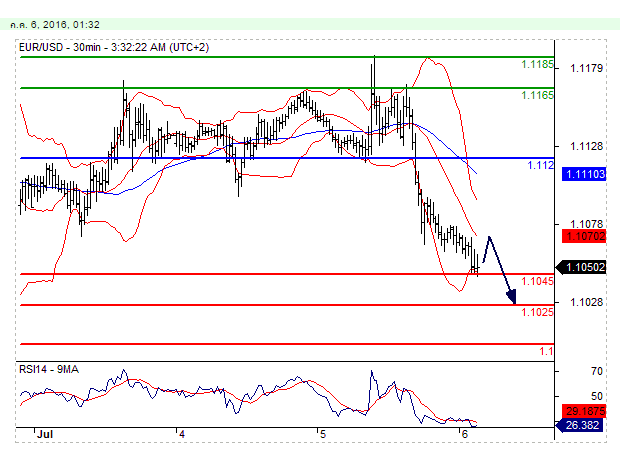Select the blue 1.11103 price tag

(584, 174)
